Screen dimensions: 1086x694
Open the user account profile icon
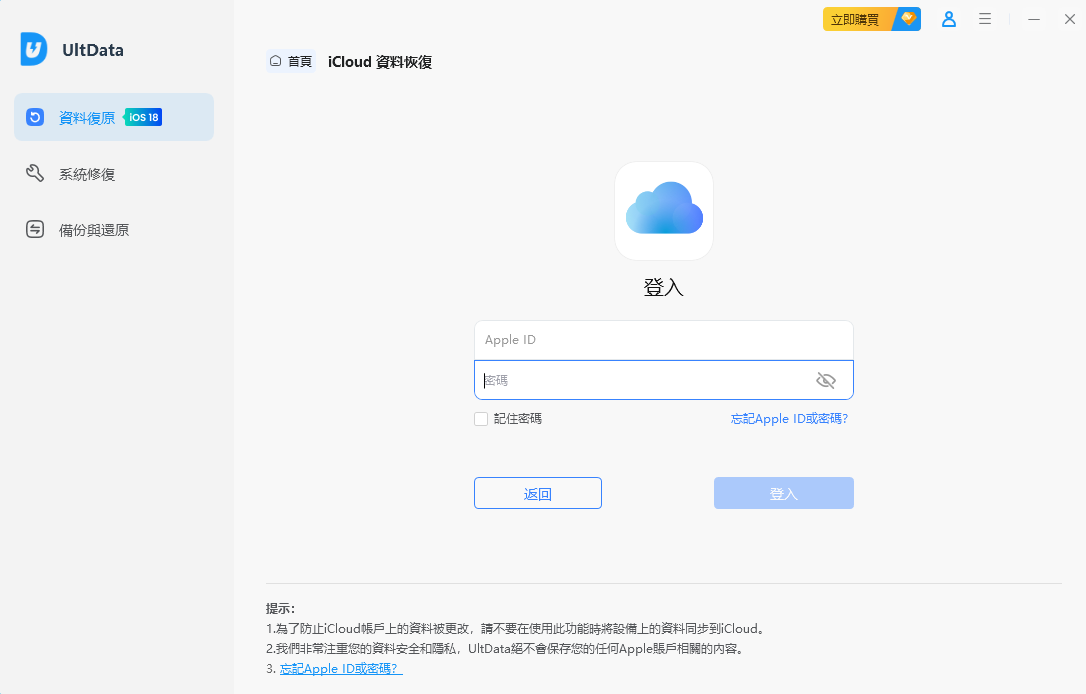point(949,19)
